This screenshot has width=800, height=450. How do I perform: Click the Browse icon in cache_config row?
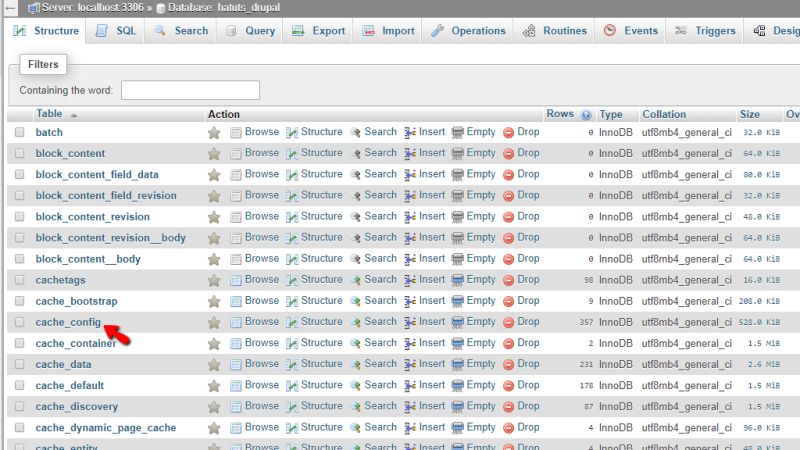(x=236, y=322)
